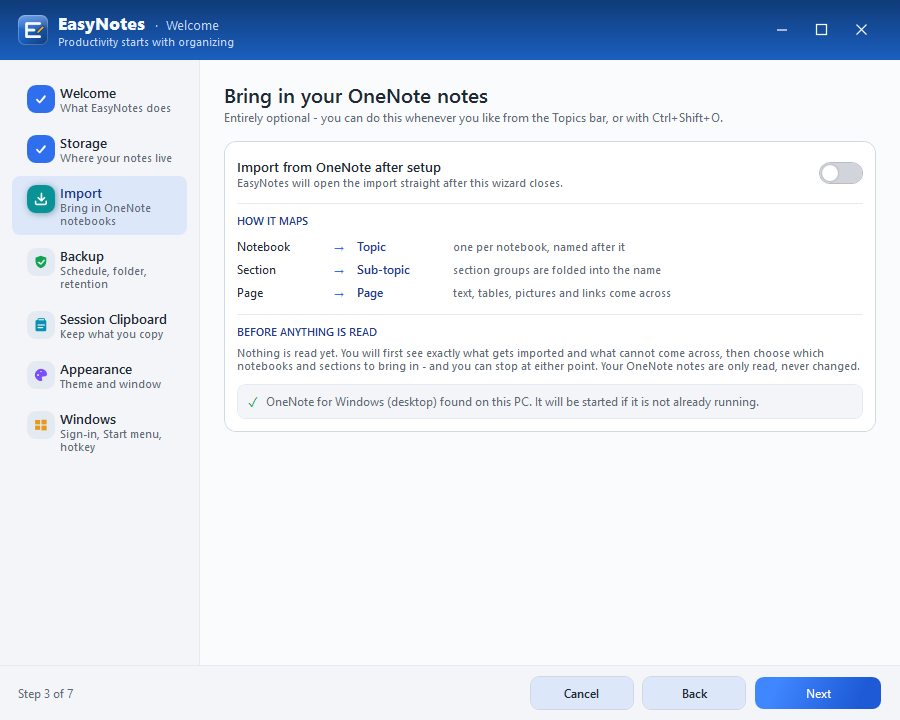Click the OneNote found on this PC notice

549,402
